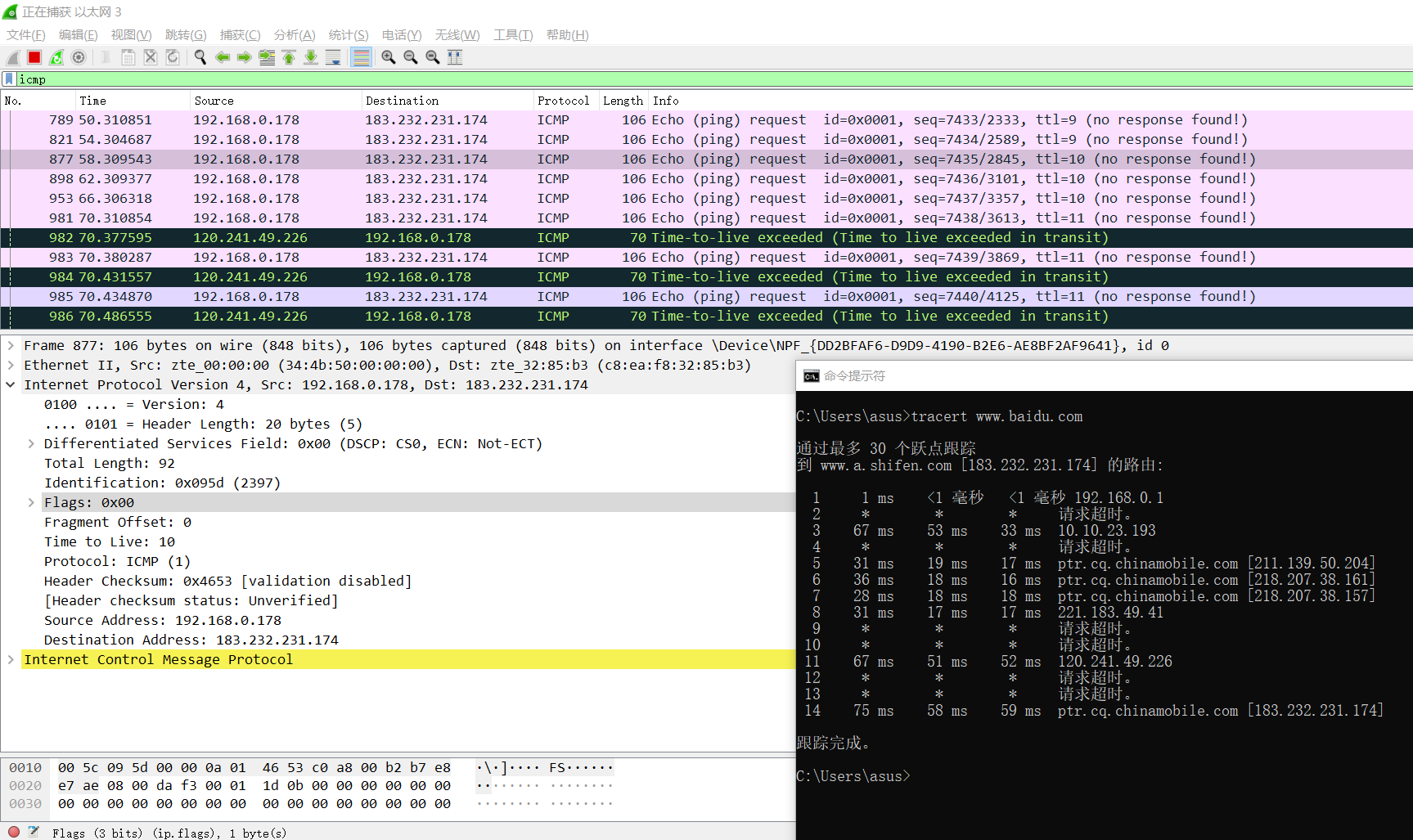
Task: Click the expert information red circle icon
Action: [13, 832]
